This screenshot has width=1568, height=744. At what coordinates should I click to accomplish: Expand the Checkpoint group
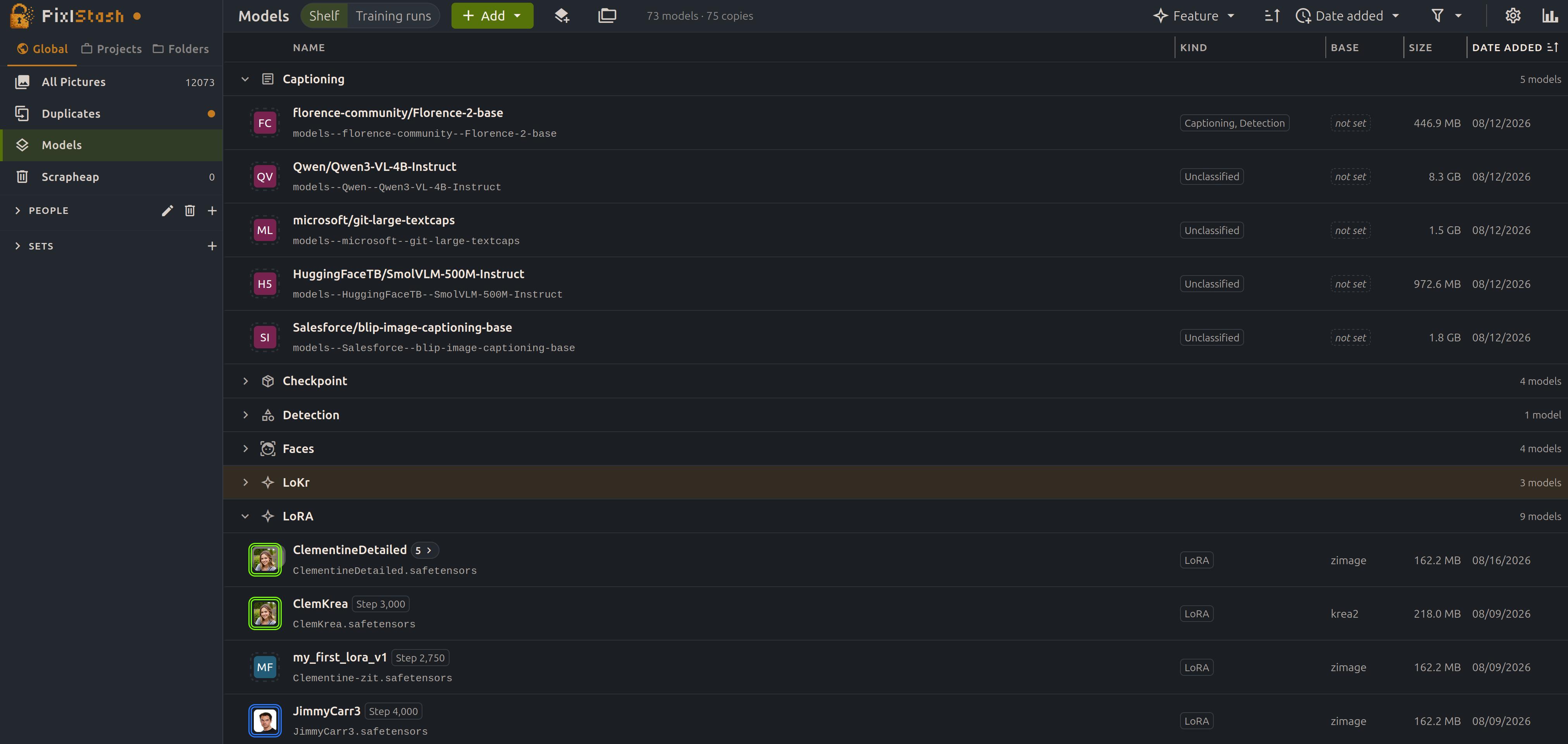(245, 381)
